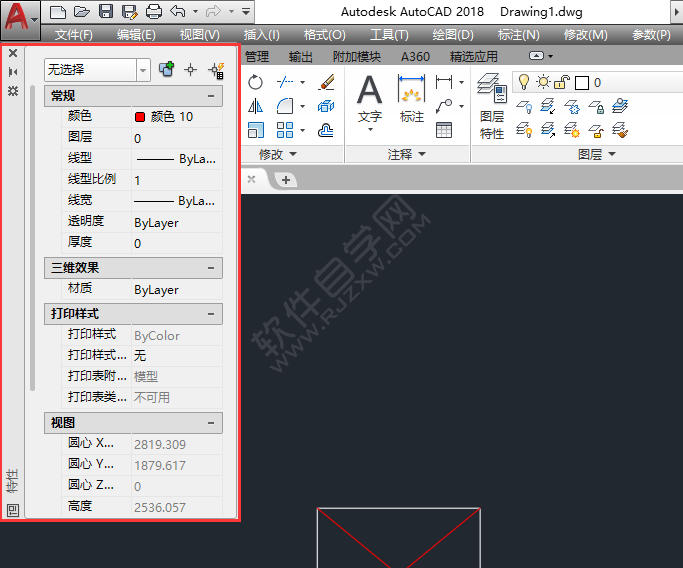
Task: Redo the last undone action
Action: click(213, 11)
